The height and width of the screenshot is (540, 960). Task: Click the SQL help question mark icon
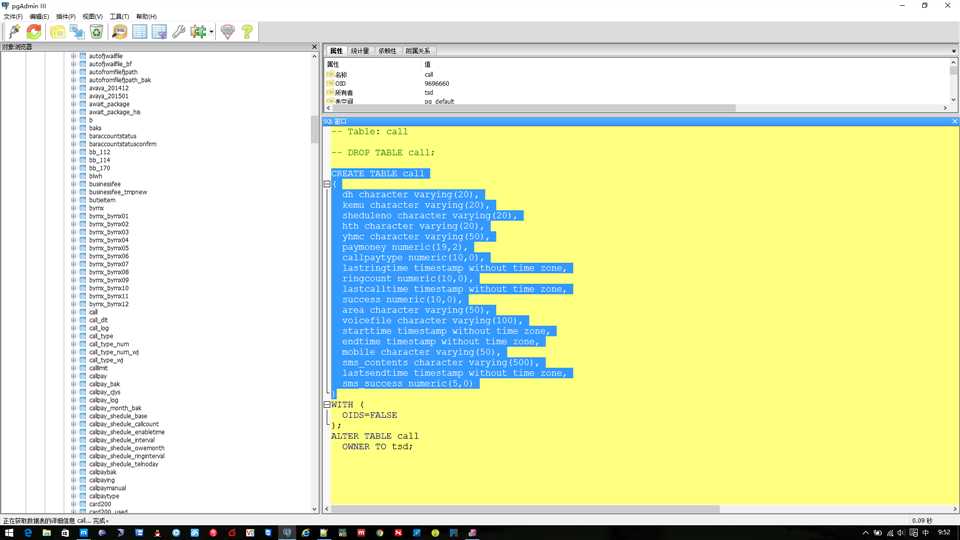pos(247,31)
